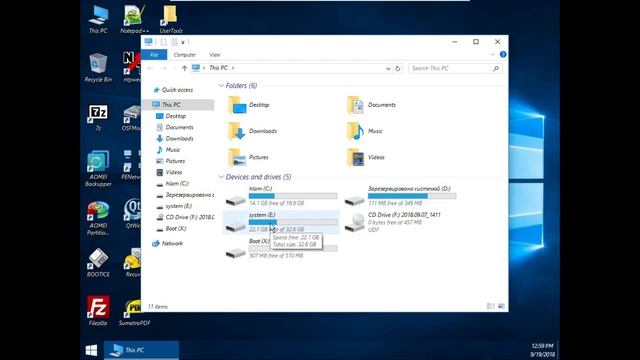Open Quick Access Toolbar customize dropdown
Screen dimensions: 640x360
click(183, 42)
